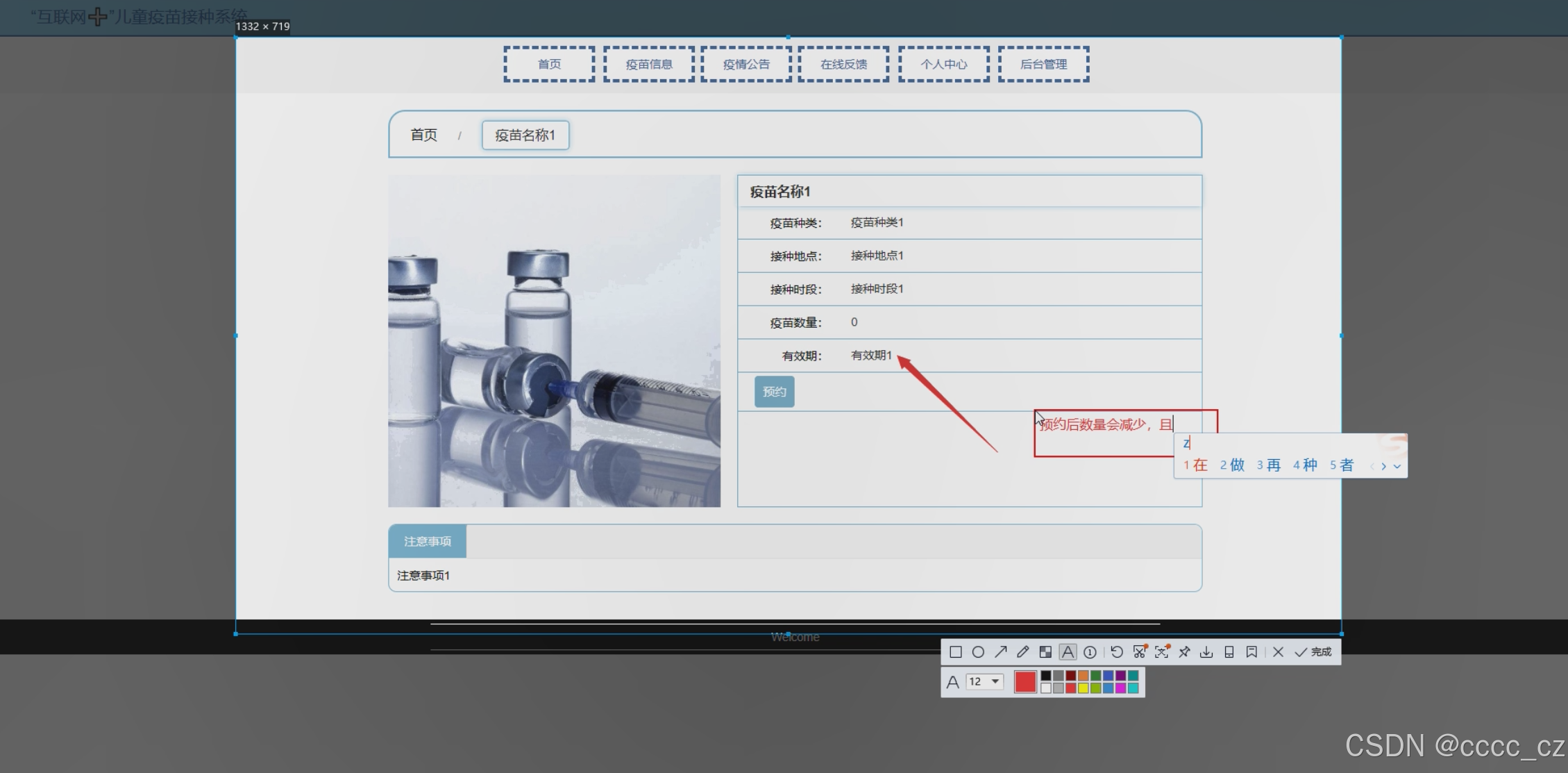Select the mosaic blur tool
Image resolution: width=1568 pixels, height=773 pixels.
coord(1045,652)
